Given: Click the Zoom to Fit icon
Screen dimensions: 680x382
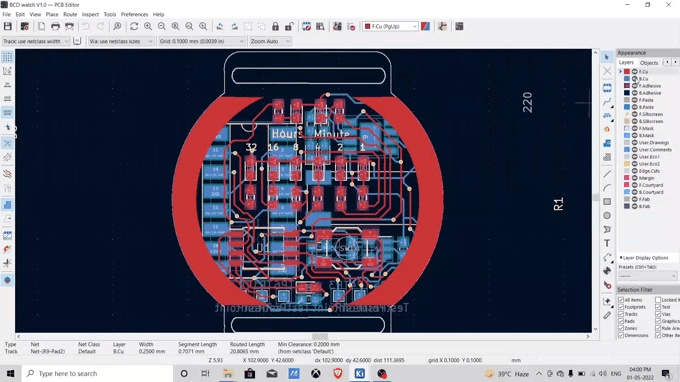Looking at the screenshot, I should (x=176, y=26).
